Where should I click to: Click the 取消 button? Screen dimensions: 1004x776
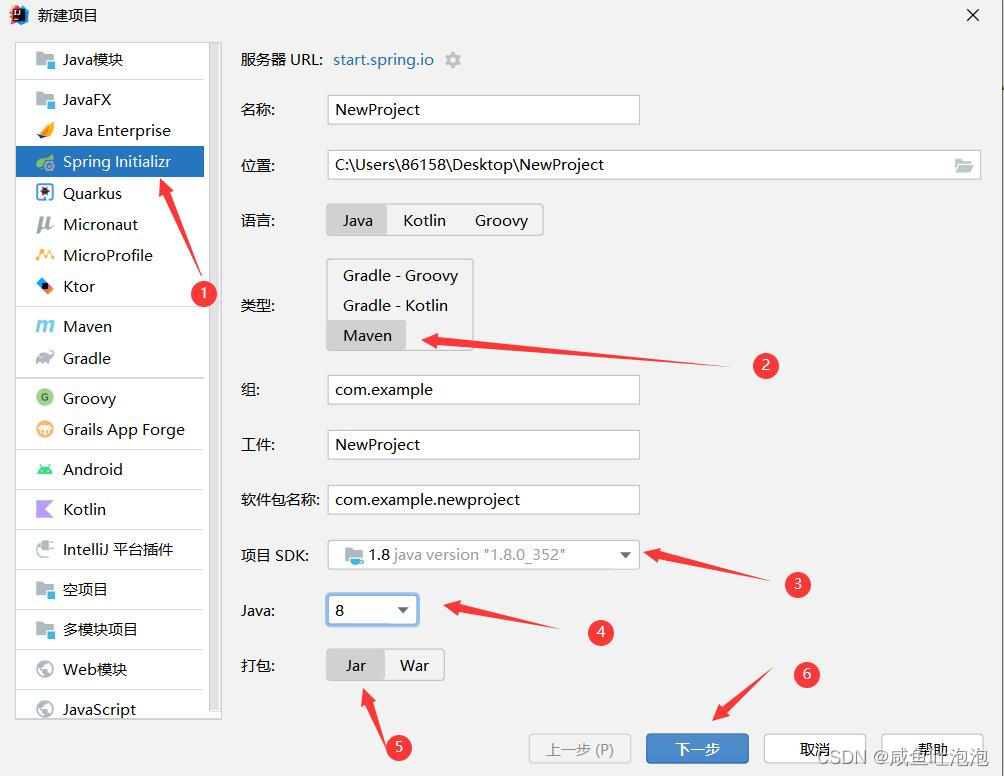814,748
